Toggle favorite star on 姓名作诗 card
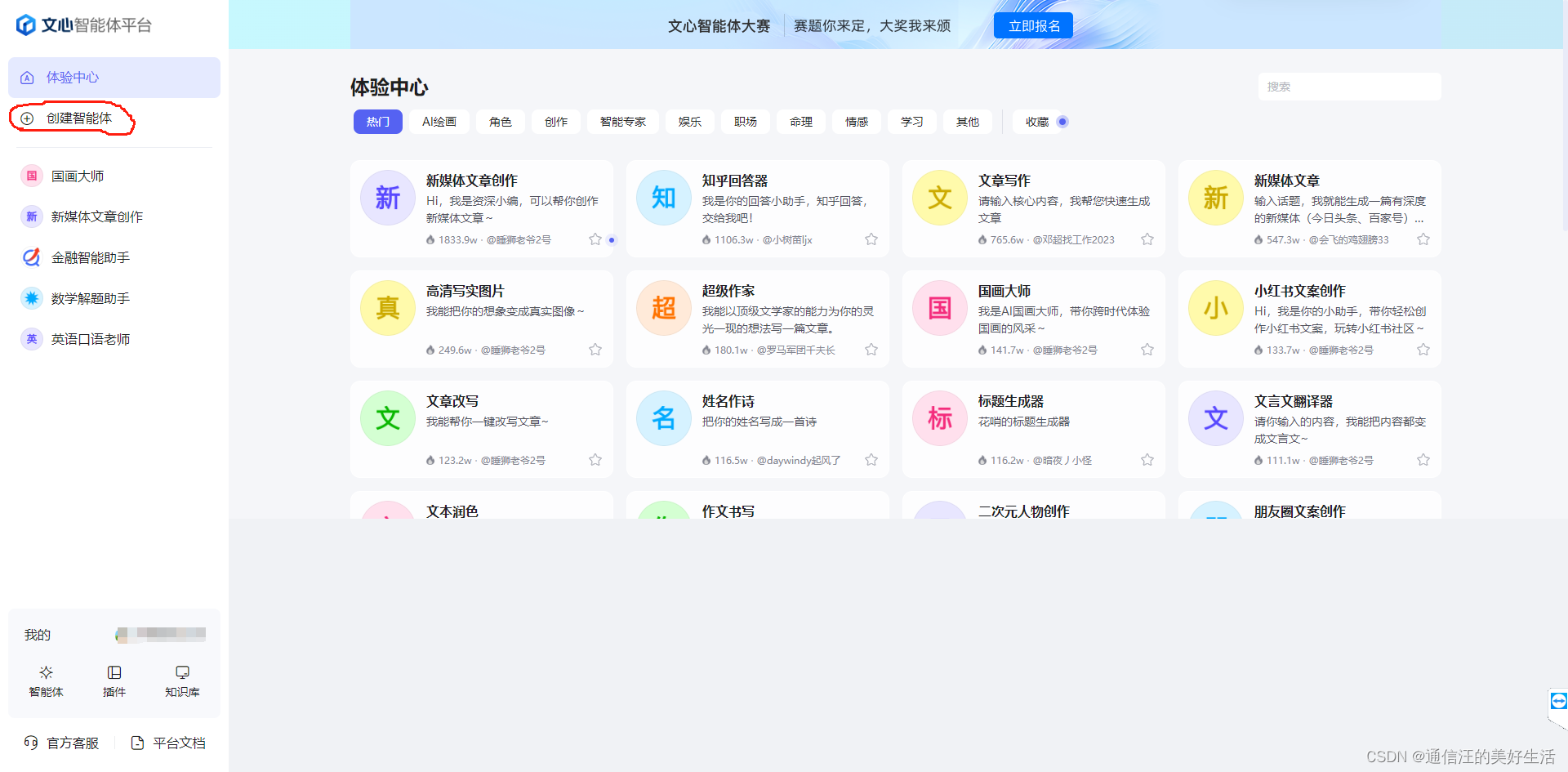 pyautogui.click(x=871, y=460)
